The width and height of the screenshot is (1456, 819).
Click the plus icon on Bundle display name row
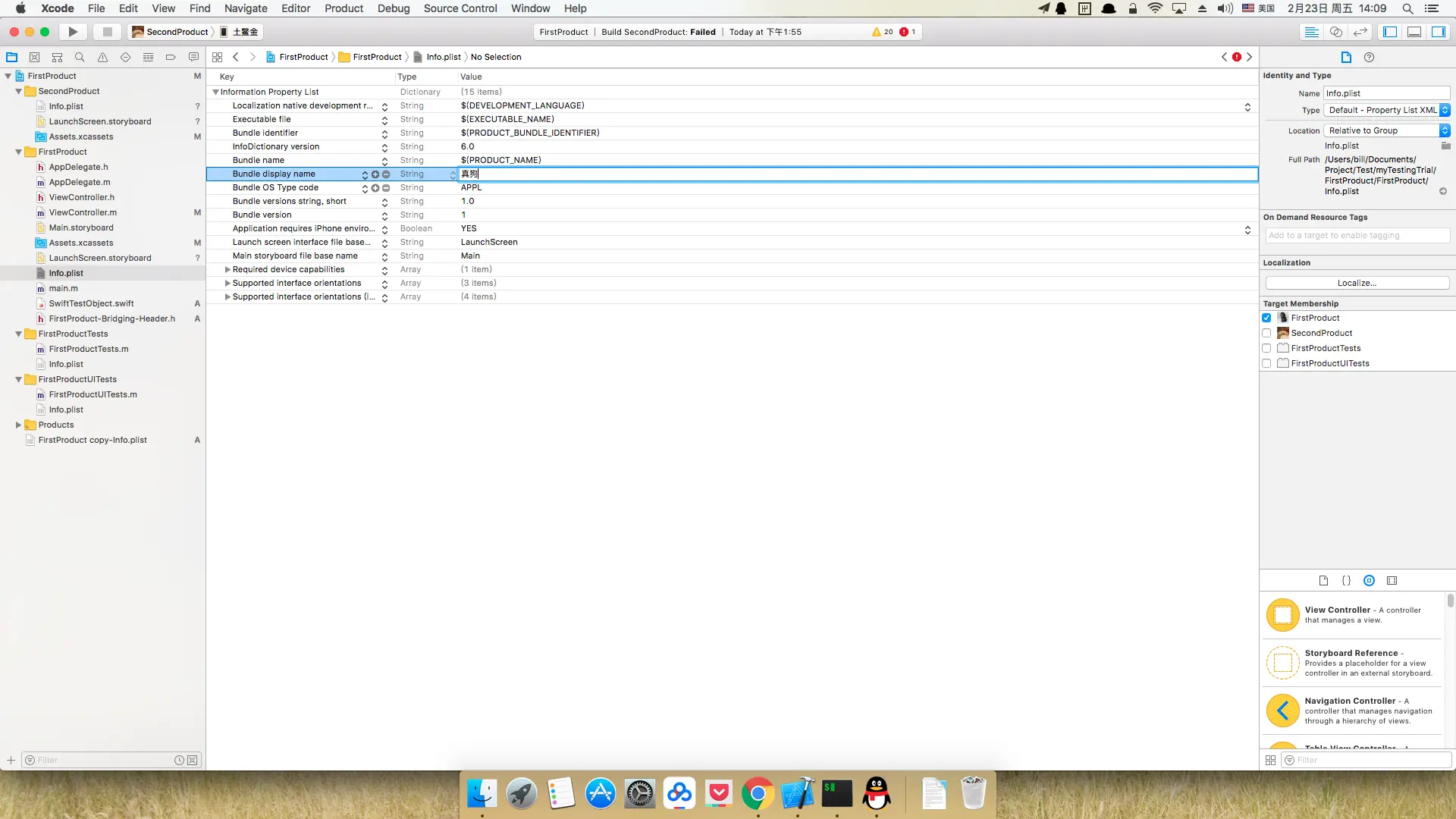(x=375, y=174)
